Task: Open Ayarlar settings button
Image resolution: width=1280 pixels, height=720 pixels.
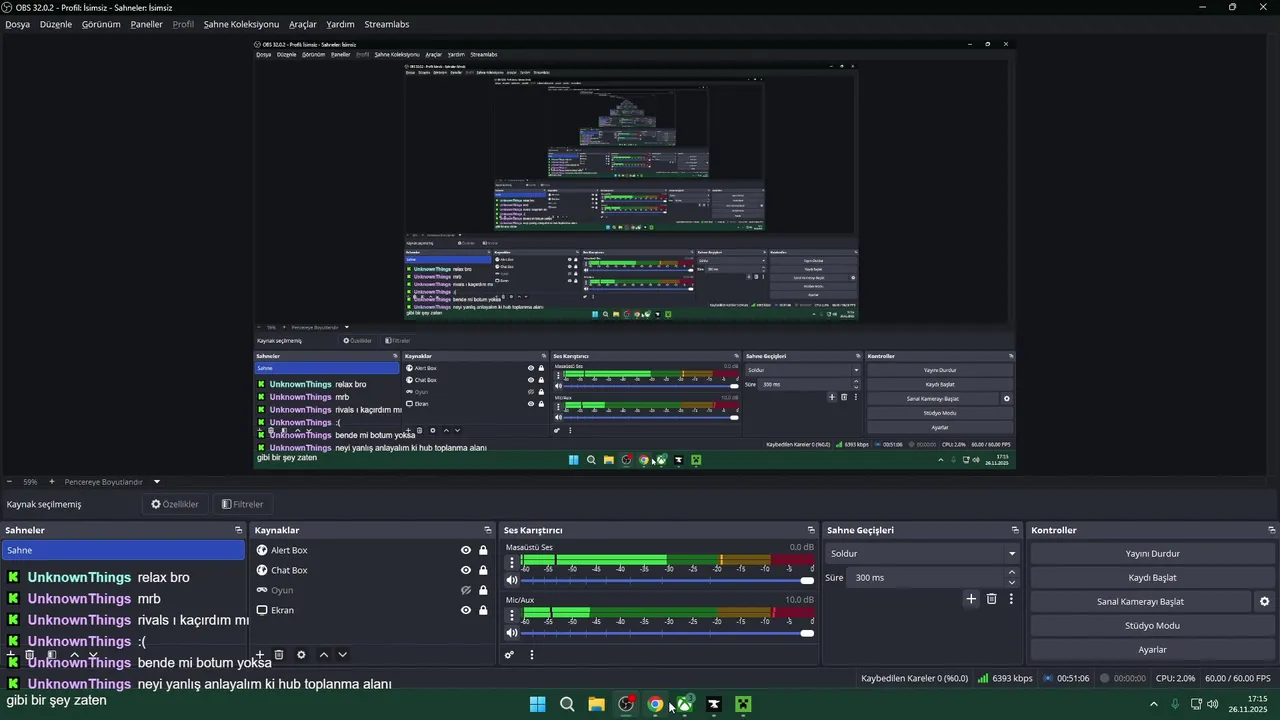Action: tap(1153, 649)
